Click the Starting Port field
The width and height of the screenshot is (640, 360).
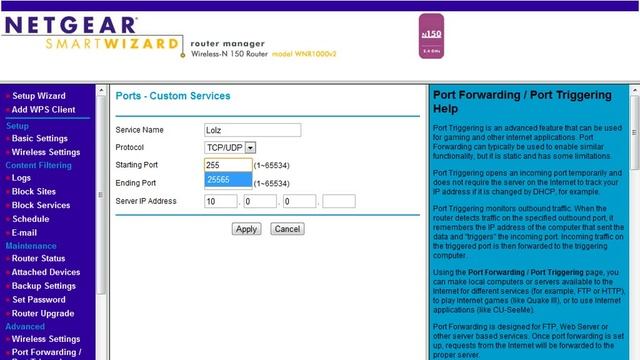coord(228,165)
